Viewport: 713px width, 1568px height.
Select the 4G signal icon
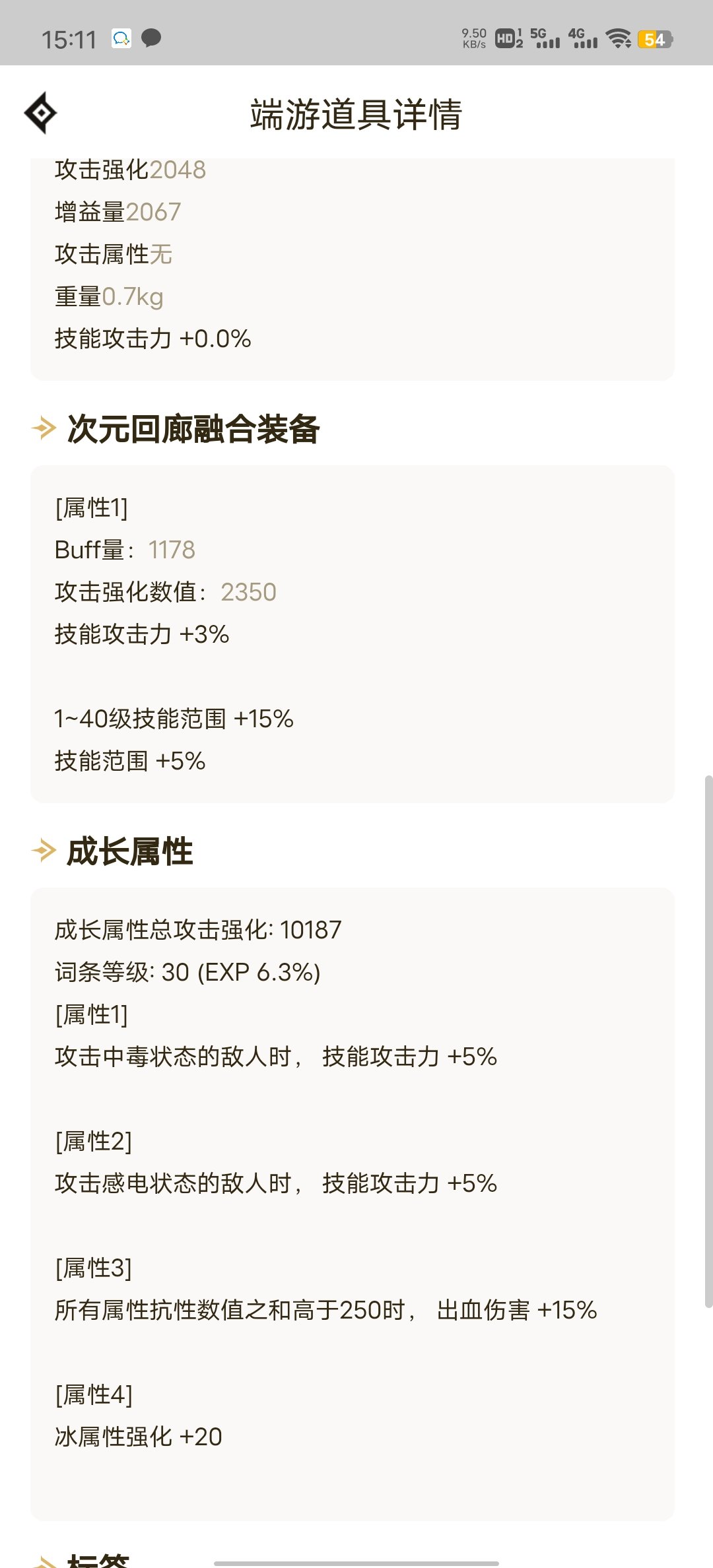click(x=585, y=40)
